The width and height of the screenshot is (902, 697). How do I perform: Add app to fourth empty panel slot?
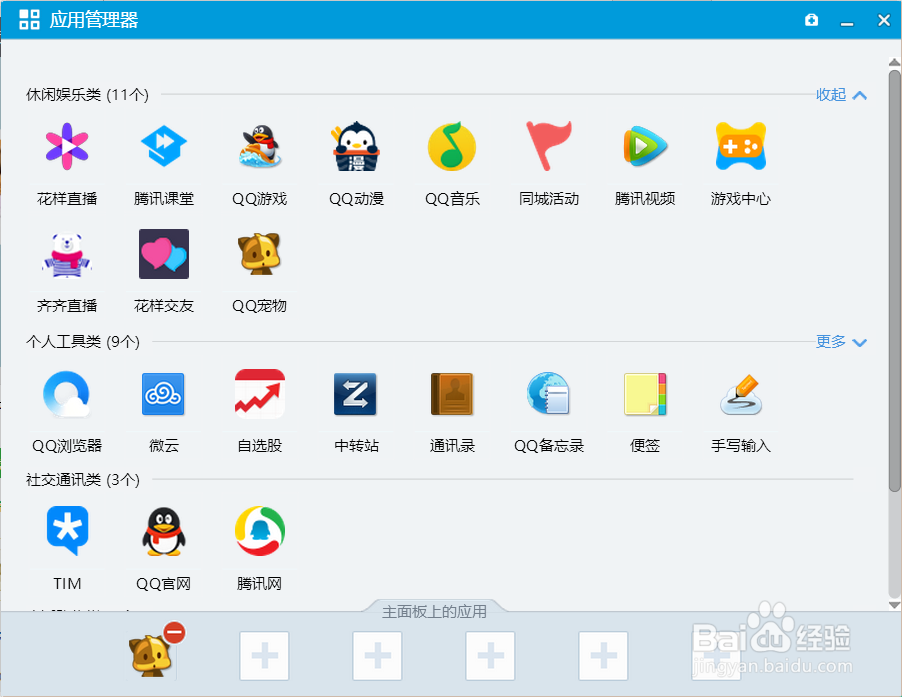pyautogui.click(x=603, y=656)
